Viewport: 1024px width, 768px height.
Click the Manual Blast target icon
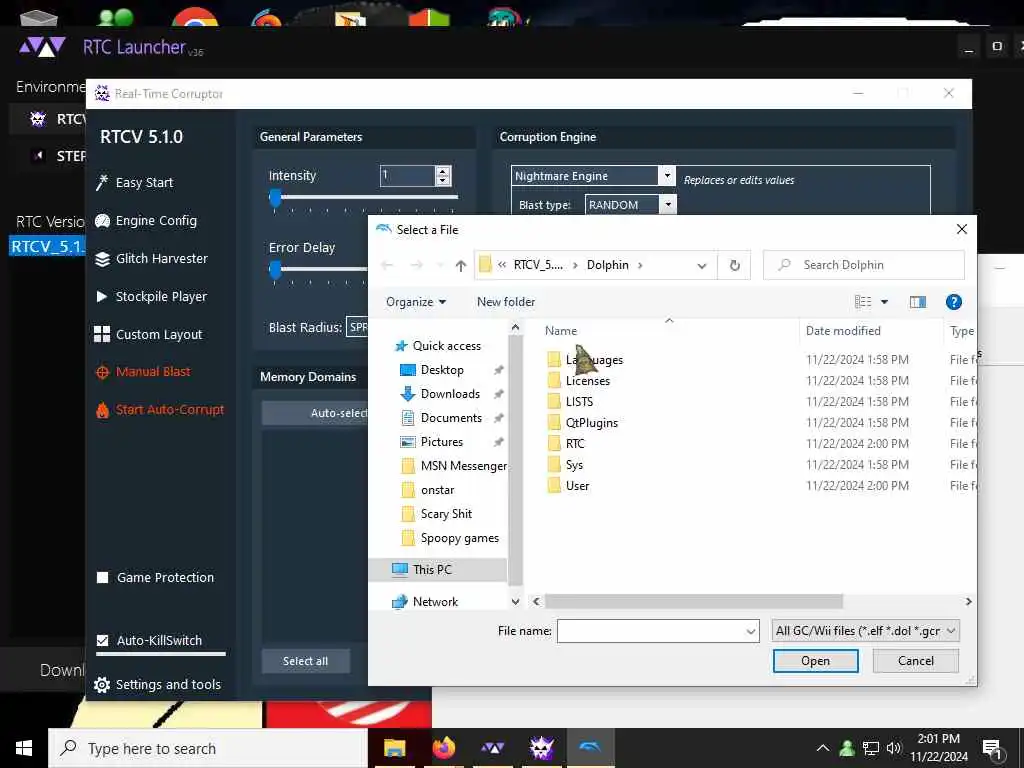(103, 372)
